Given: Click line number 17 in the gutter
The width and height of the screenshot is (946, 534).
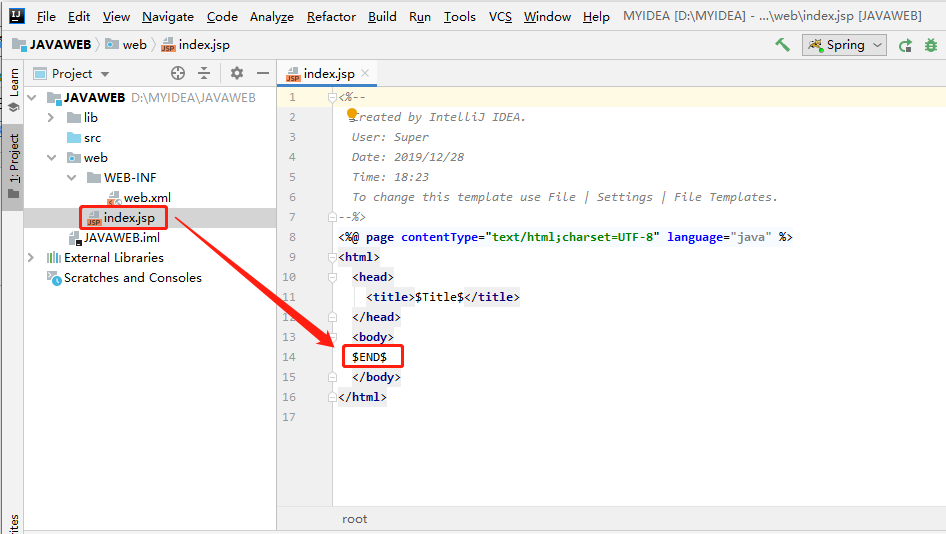Looking at the screenshot, I should (289, 417).
